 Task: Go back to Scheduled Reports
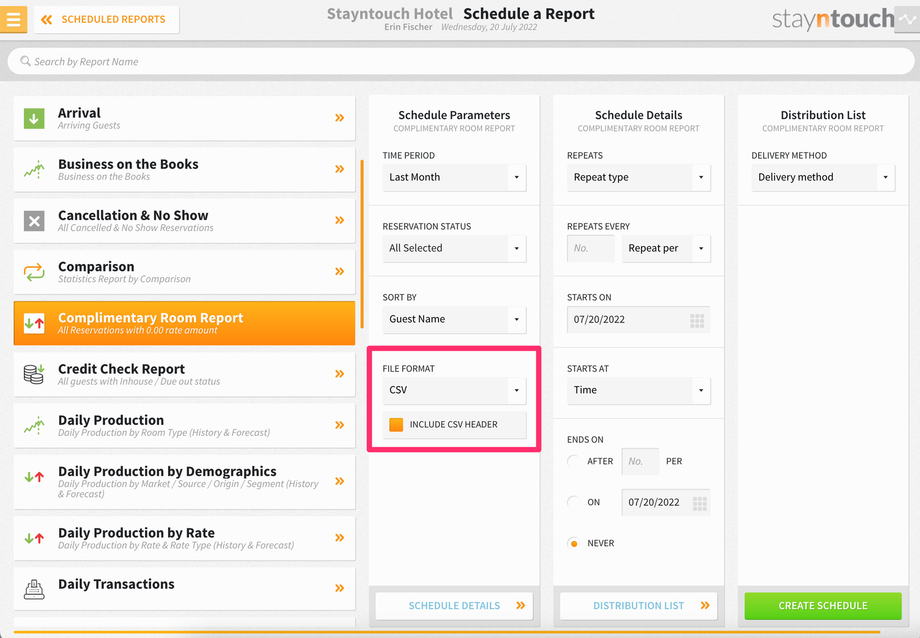(x=106, y=19)
